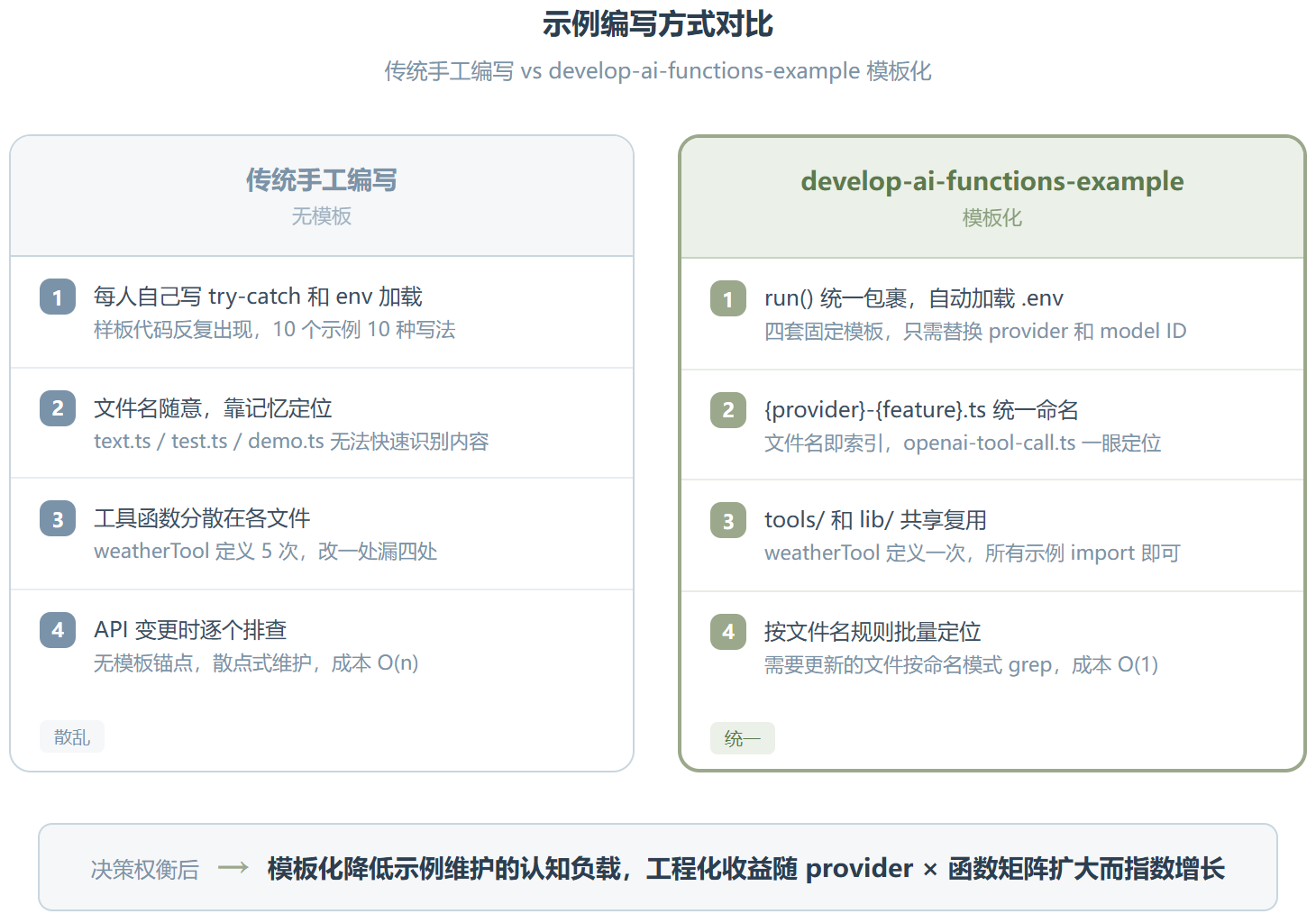The height and width of the screenshot is (923, 1316).
Task: Click the 统一 tag in right card
Action: pos(743,739)
